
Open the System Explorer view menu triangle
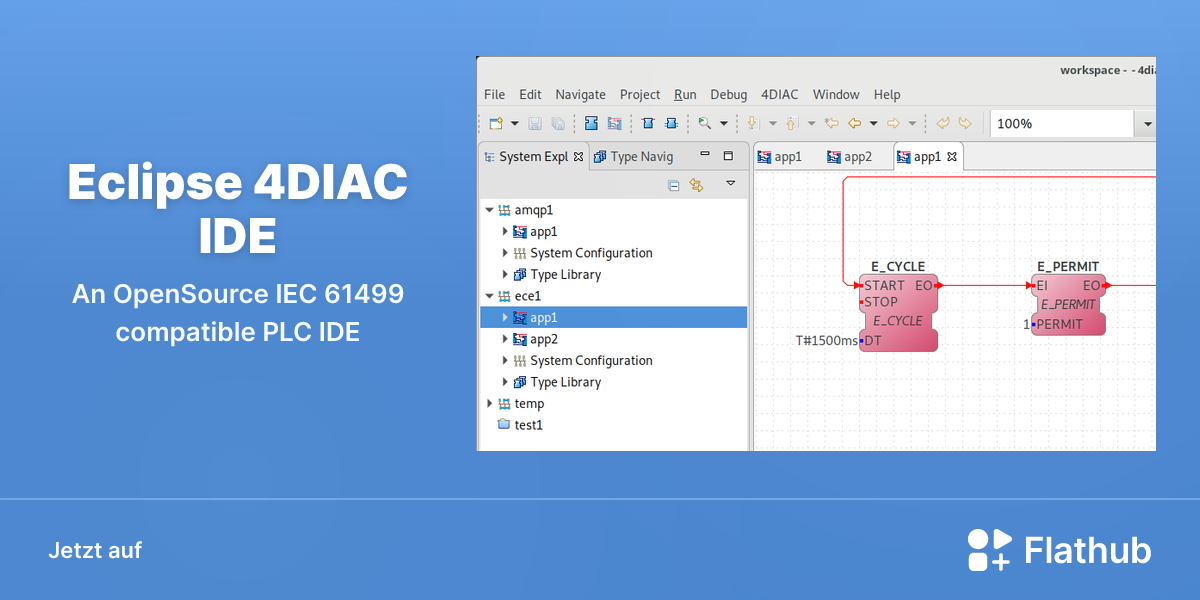pos(731,183)
